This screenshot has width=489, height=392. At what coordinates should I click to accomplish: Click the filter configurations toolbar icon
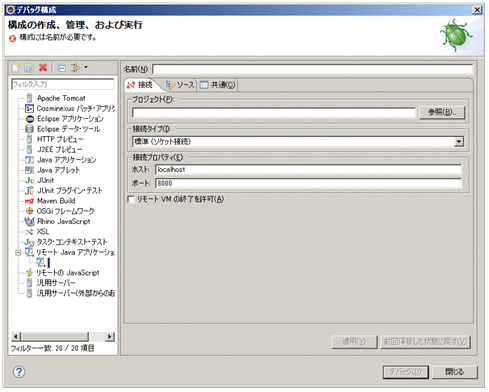click(76, 68)
